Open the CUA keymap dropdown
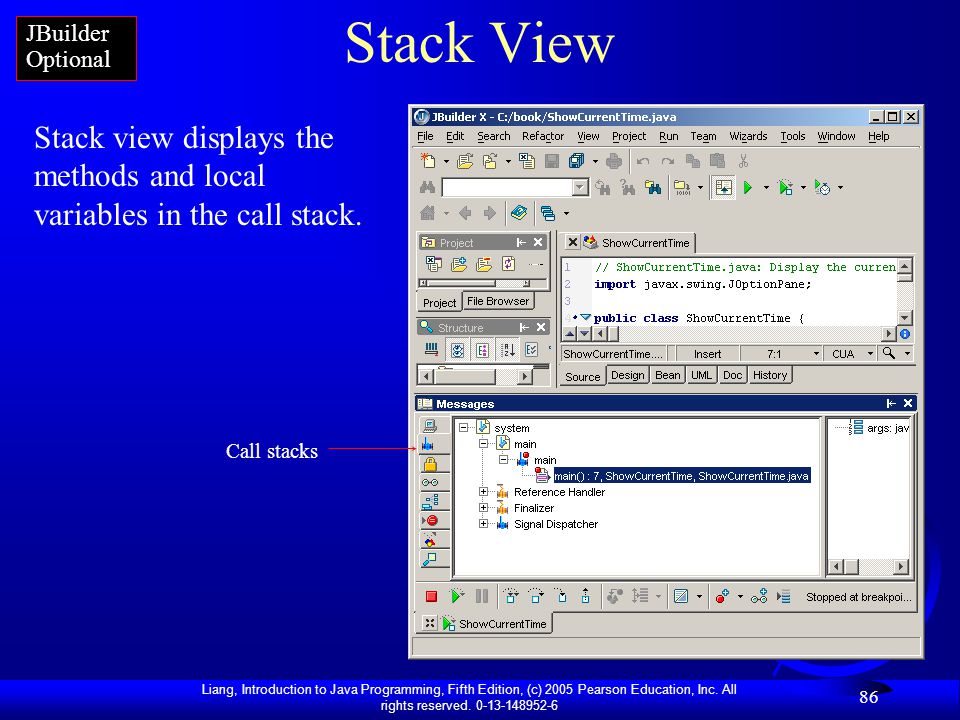This screenshot has width=960, height=720. pyautogui.click(x=869, y=354)
